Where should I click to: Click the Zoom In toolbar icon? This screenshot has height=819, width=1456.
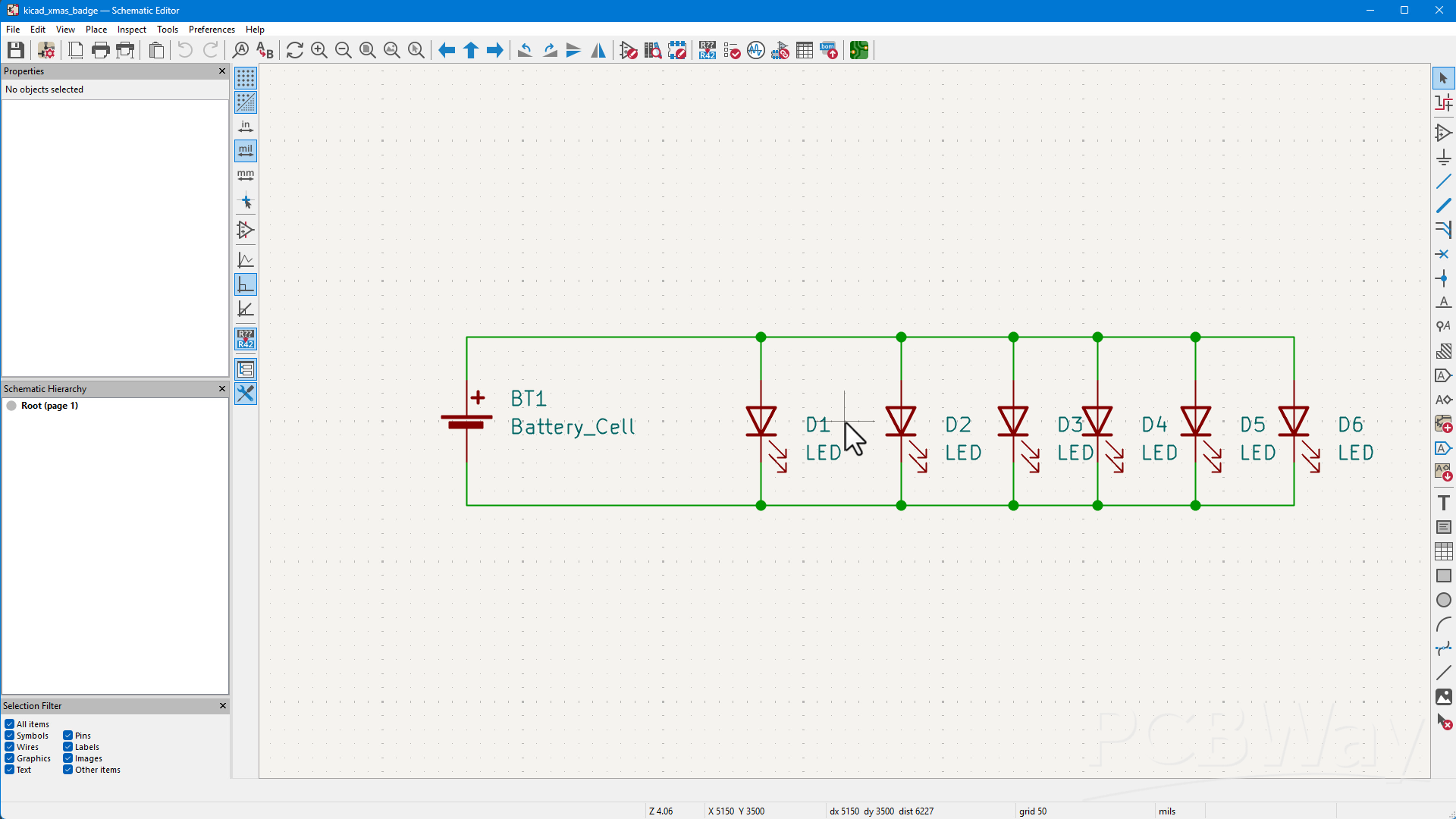(319, 50)
